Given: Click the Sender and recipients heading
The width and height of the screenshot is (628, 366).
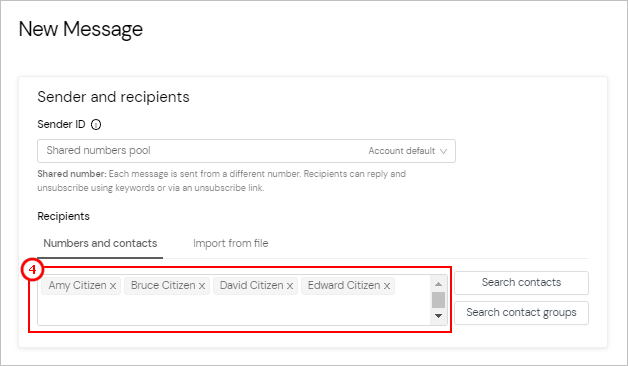Looking at the screenshot, I should (113, 97).
